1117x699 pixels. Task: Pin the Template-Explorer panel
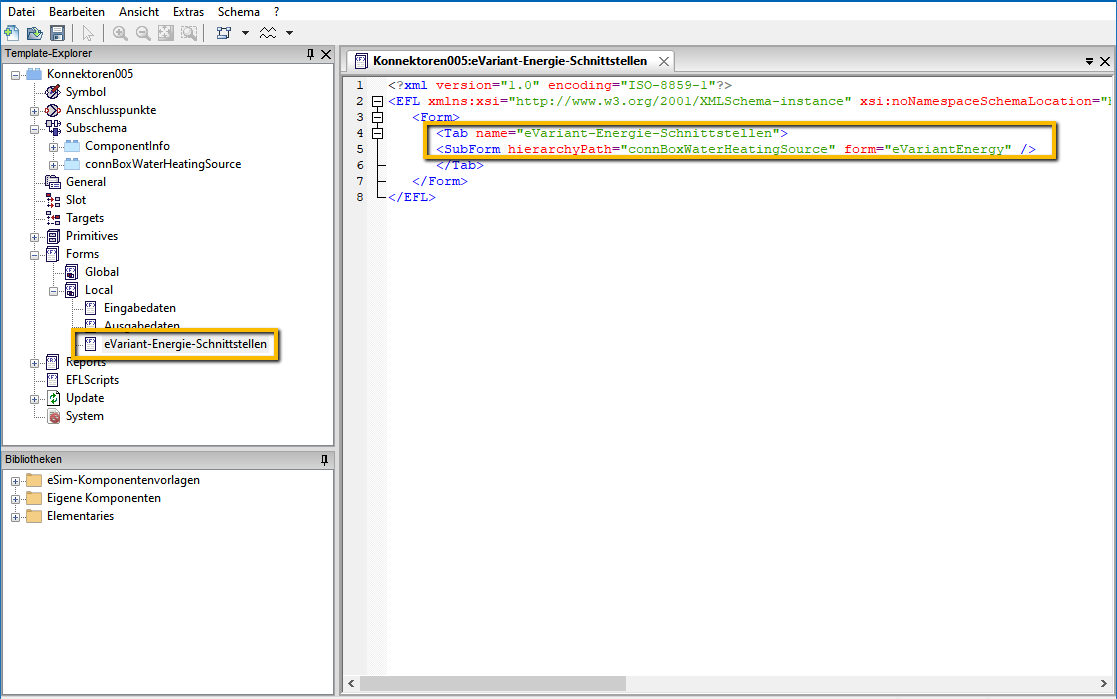click(x=310, y=54)
